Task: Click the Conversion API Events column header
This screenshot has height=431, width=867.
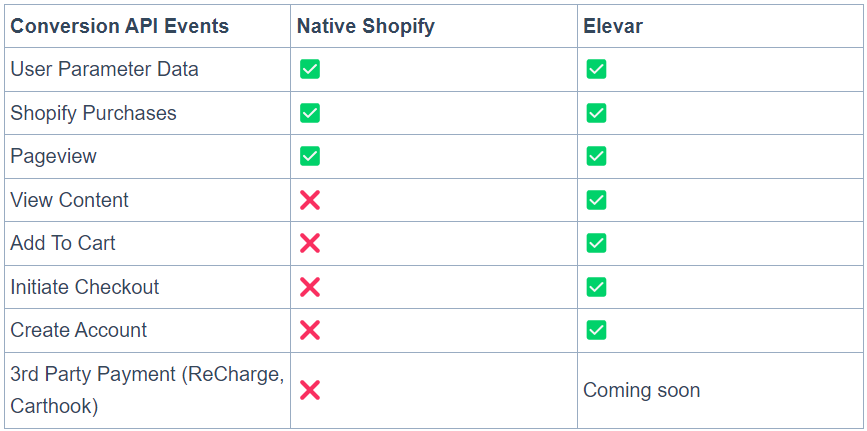Action: tap(119, 26)
